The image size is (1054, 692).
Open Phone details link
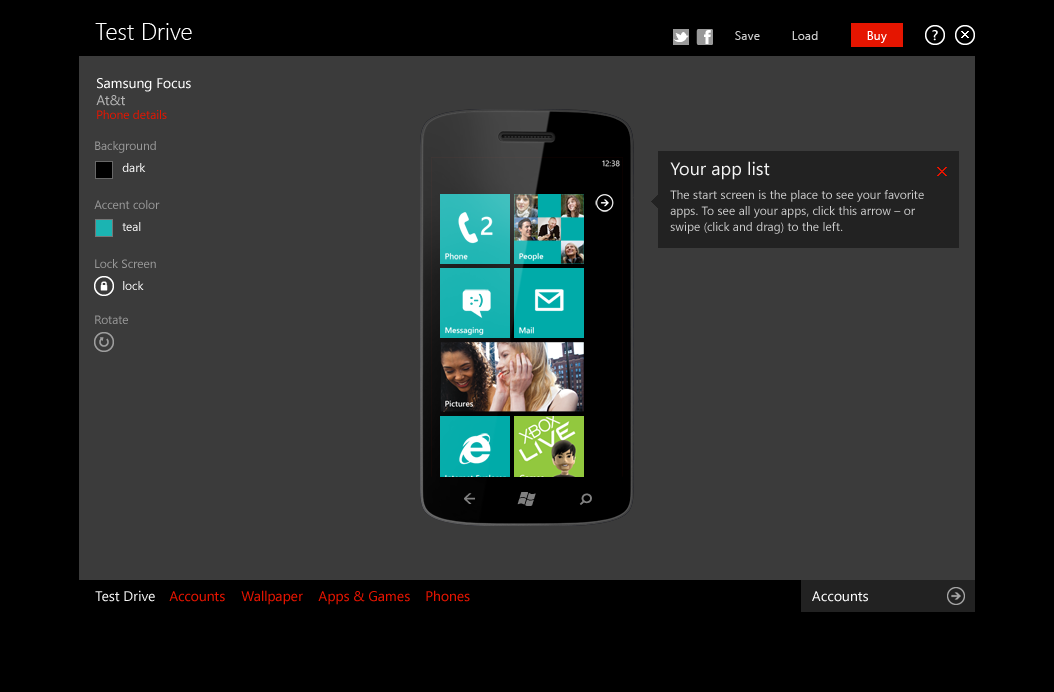131,115
